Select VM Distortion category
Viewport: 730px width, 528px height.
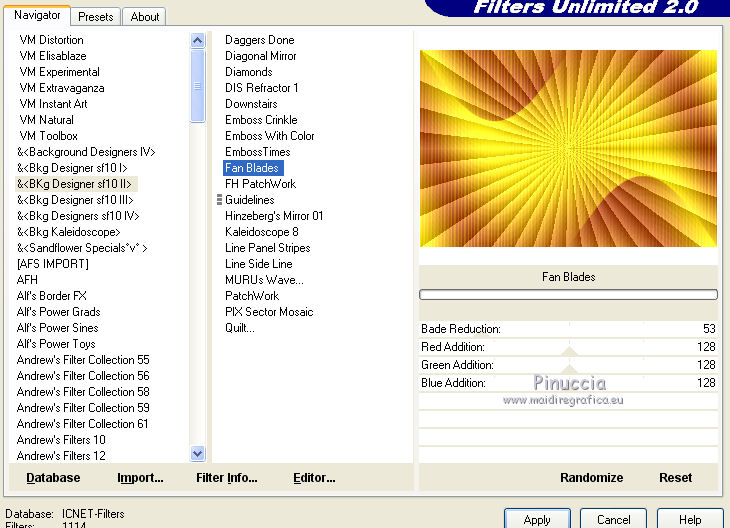tap(52, 40)
